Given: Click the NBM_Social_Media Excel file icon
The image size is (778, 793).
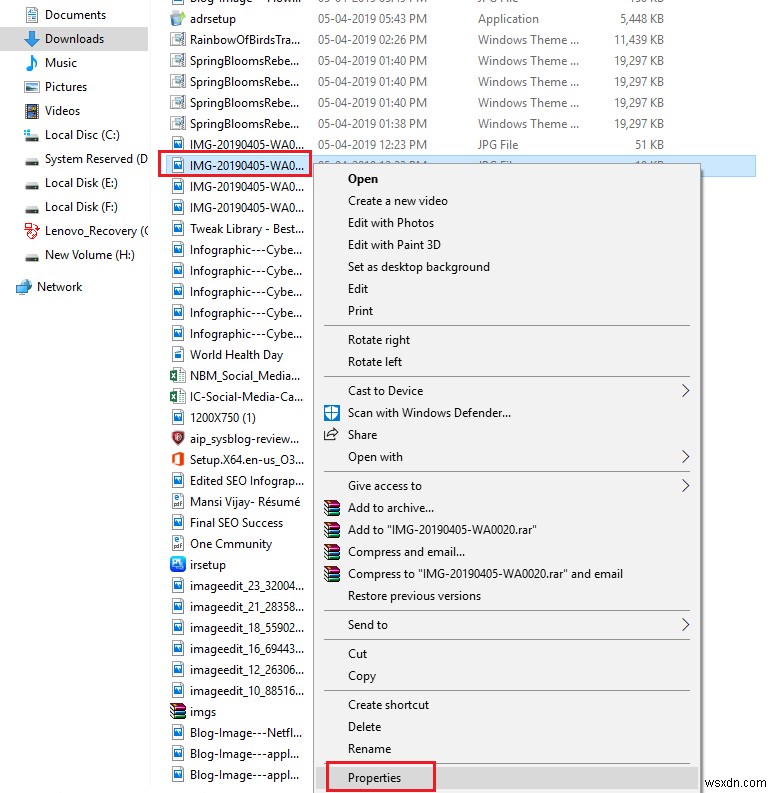Looking at the screenshot, I should pos(178,376).
